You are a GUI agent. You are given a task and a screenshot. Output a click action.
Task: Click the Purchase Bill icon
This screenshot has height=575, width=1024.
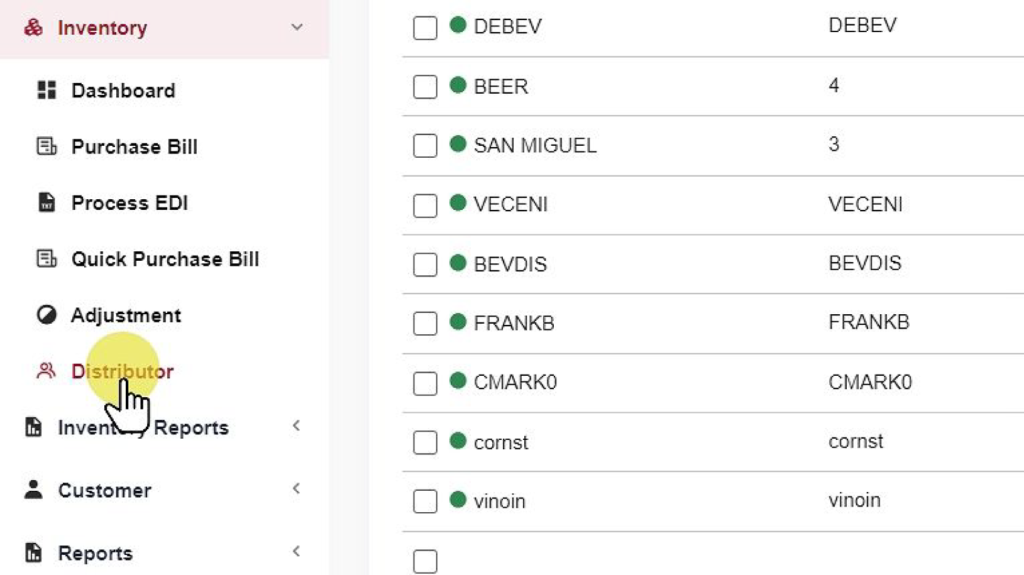pos(46,147)
